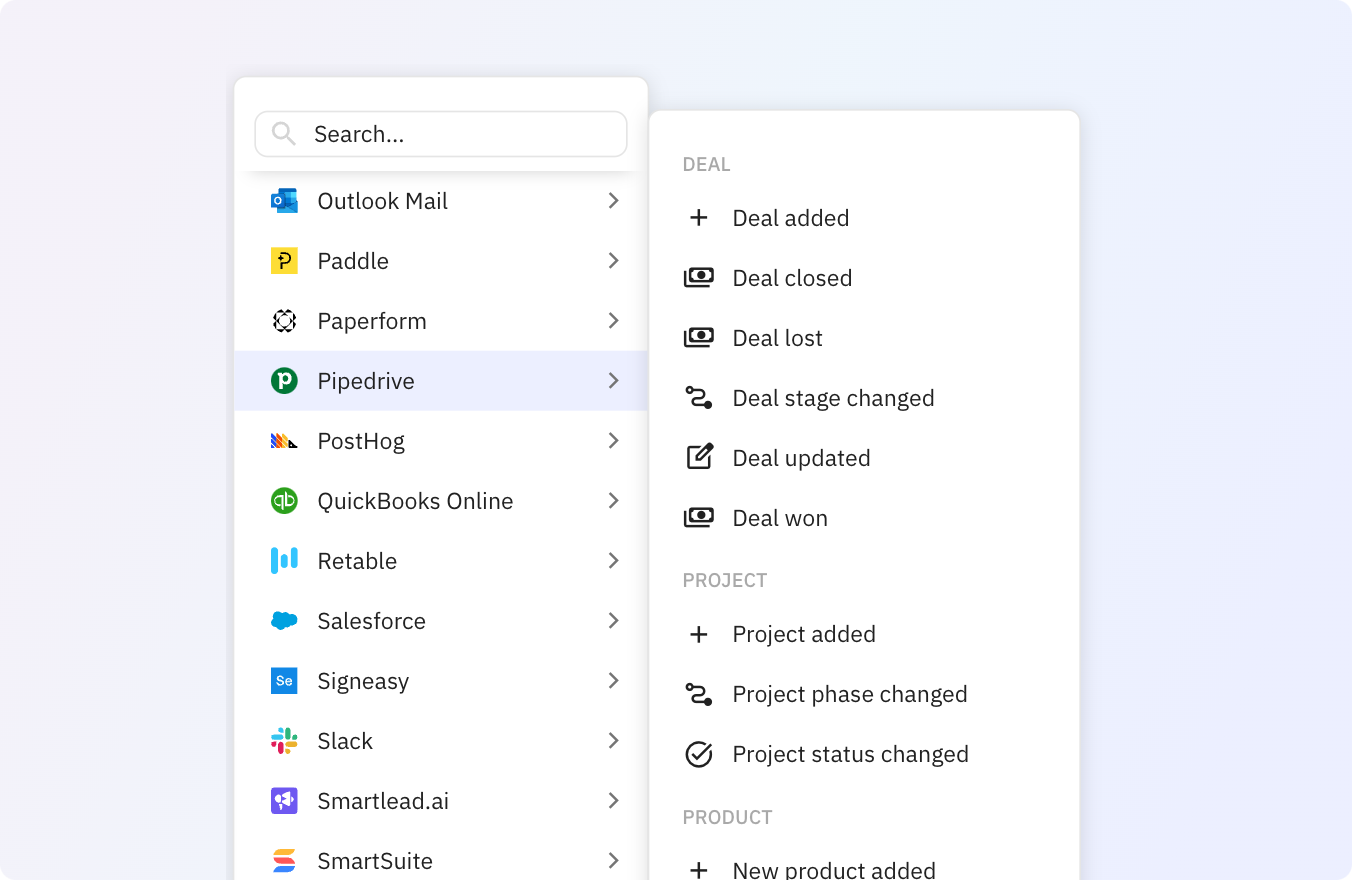Screen dimensions: 1352x880
Task: Click the money icon beside Deal won
Action: [x=699, y=518]
